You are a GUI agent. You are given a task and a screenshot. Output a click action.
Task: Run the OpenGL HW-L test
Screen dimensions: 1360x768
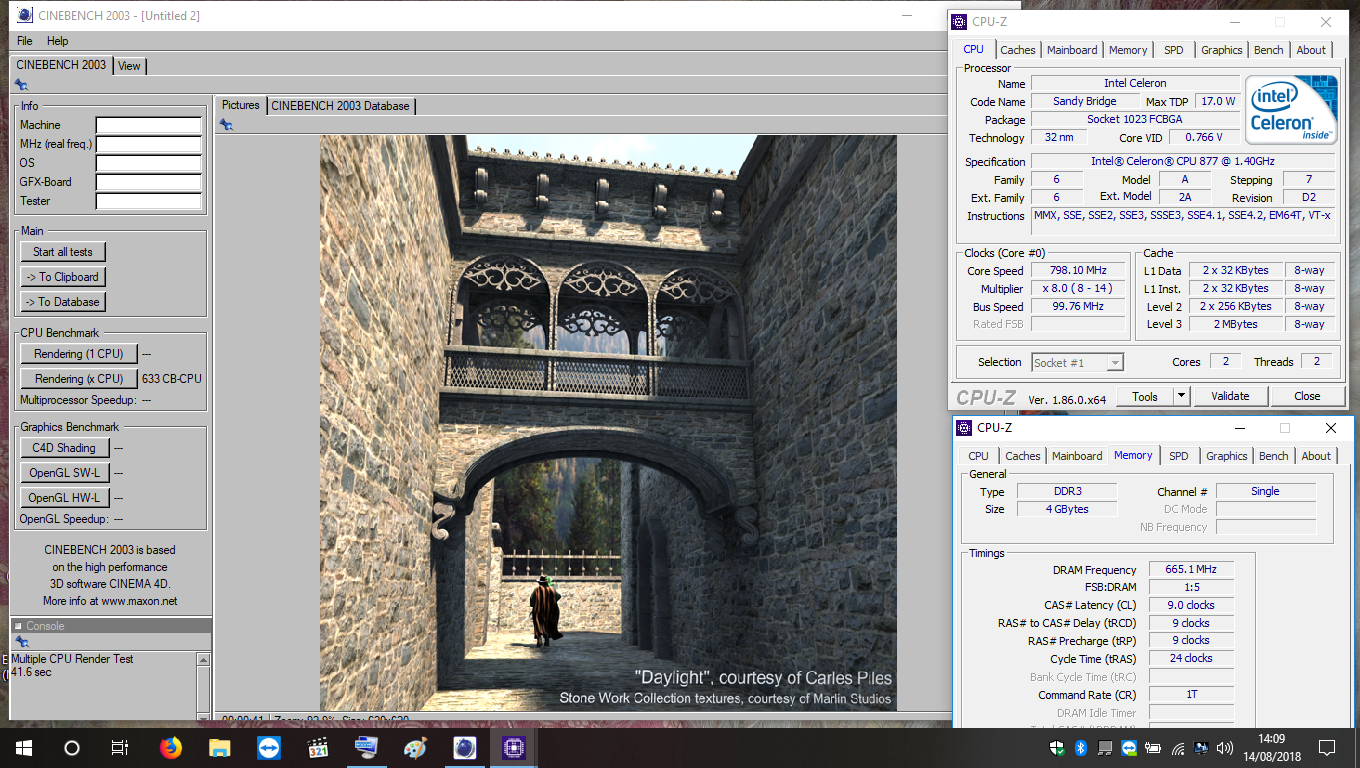coord(64,498)
